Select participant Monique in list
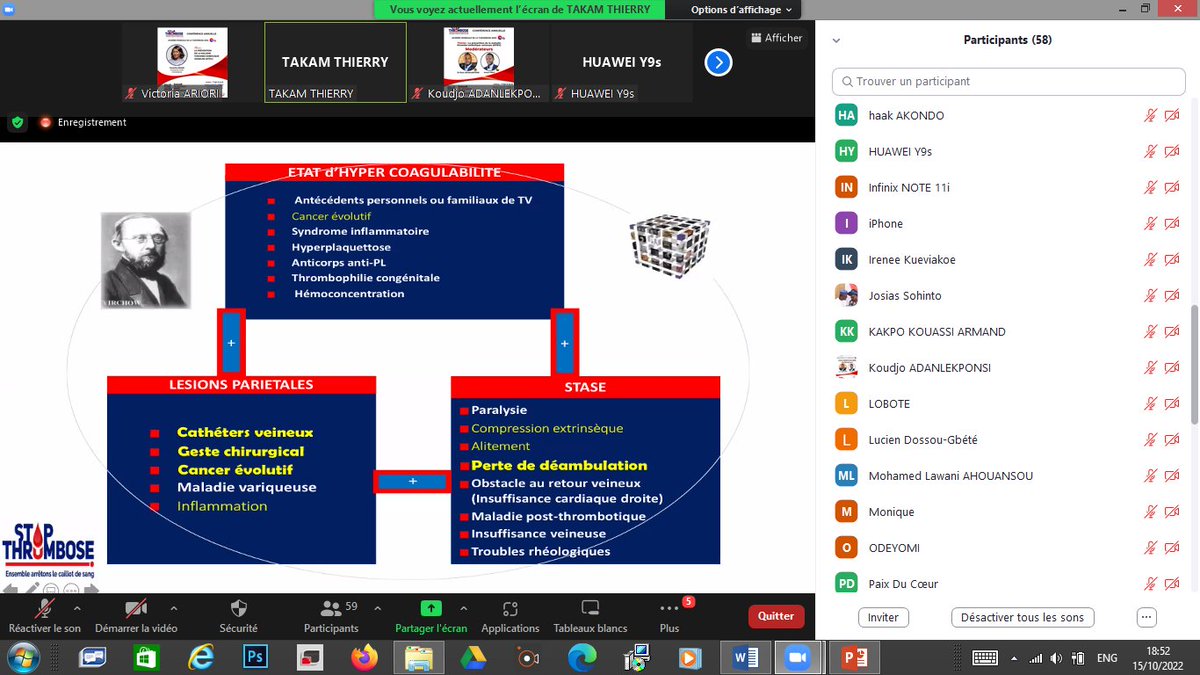The height and width of the screenshot is (675, 1200). [x=1009, y=512]
